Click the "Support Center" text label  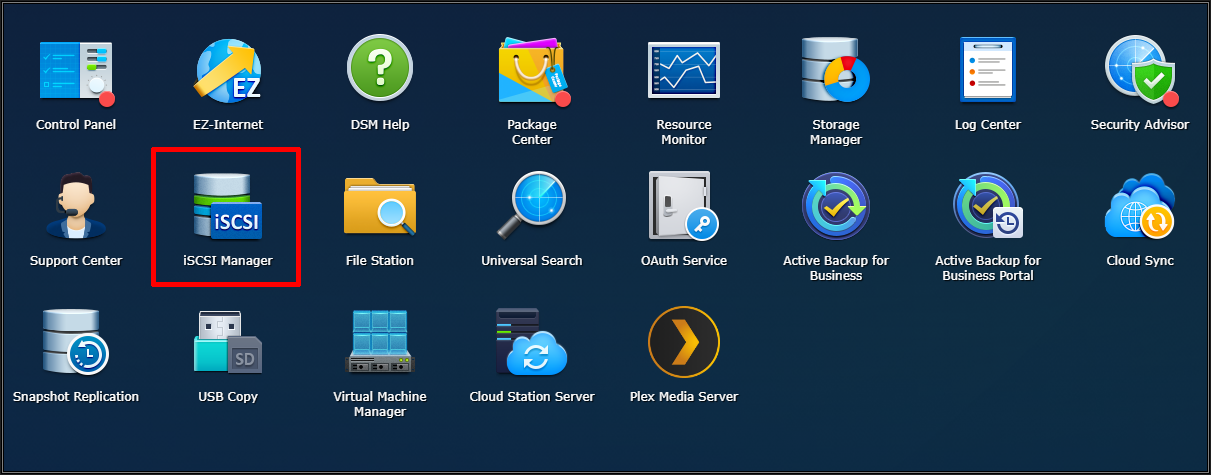pos(76,261)
